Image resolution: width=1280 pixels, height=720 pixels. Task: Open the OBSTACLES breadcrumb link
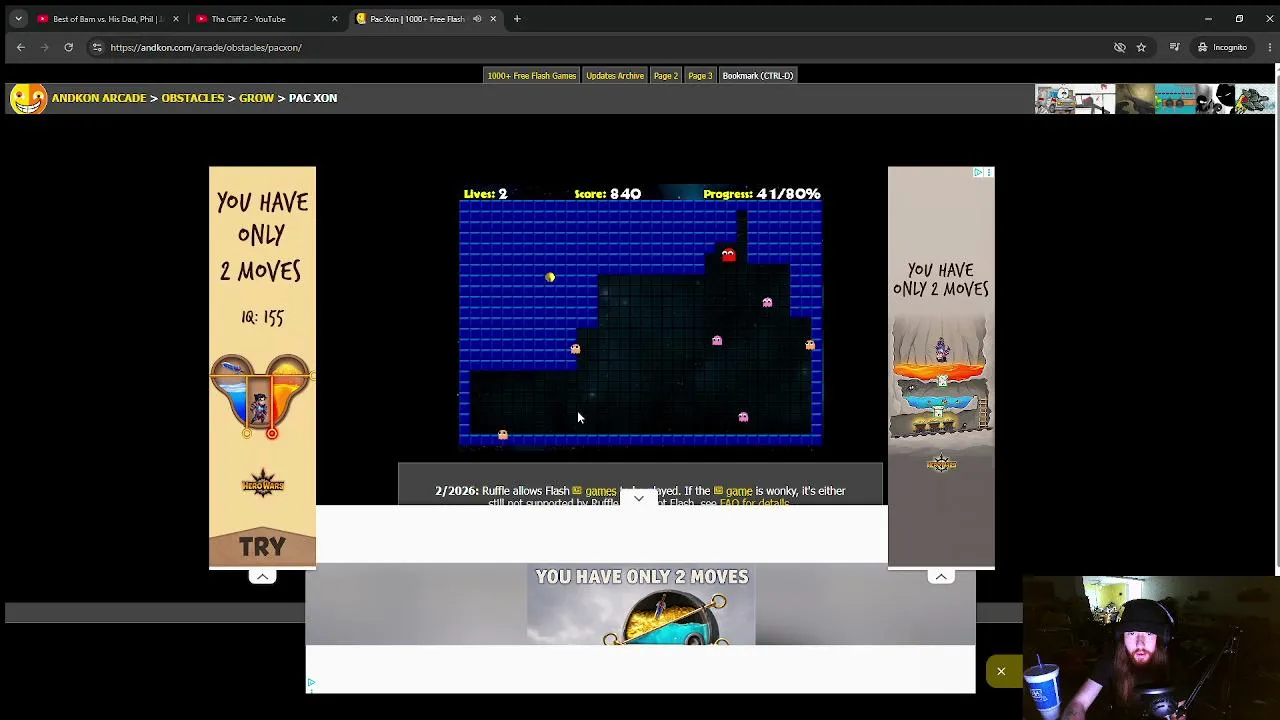[x=193, y=98]
